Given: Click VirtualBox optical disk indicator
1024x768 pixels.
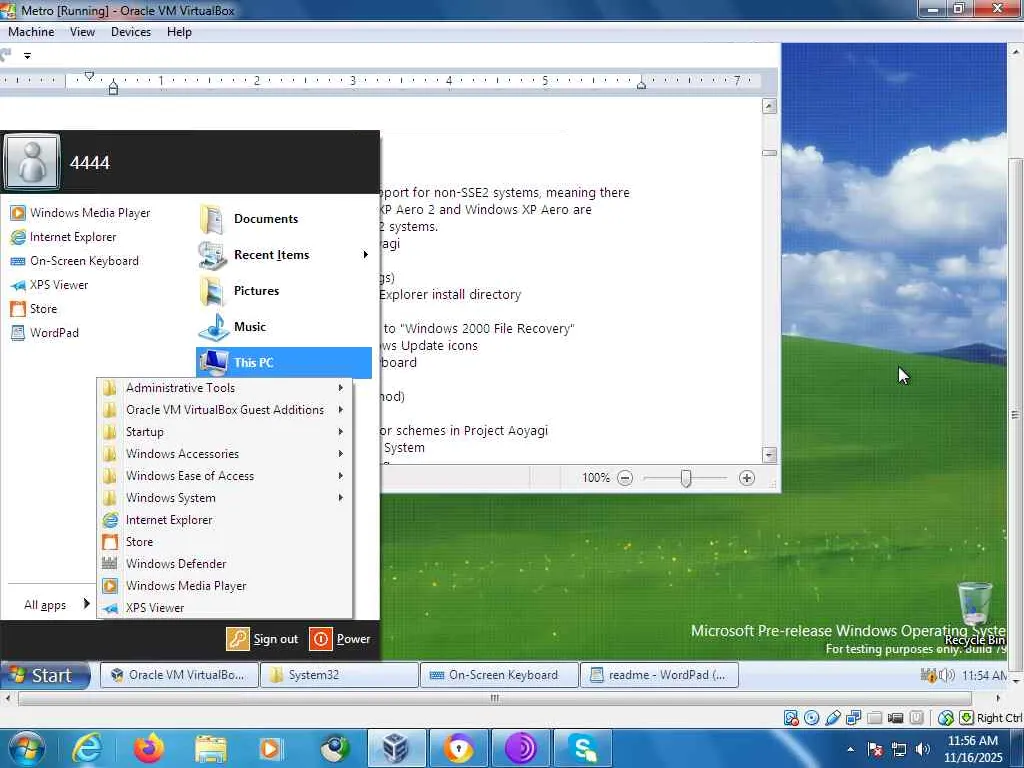Looking at the screenshot, I should [x=812, y=718].
